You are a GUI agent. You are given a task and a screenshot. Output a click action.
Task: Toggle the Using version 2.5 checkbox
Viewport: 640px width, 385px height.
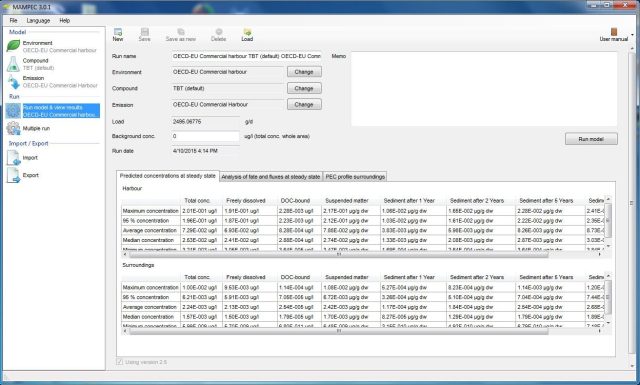[x=119, y=362]
